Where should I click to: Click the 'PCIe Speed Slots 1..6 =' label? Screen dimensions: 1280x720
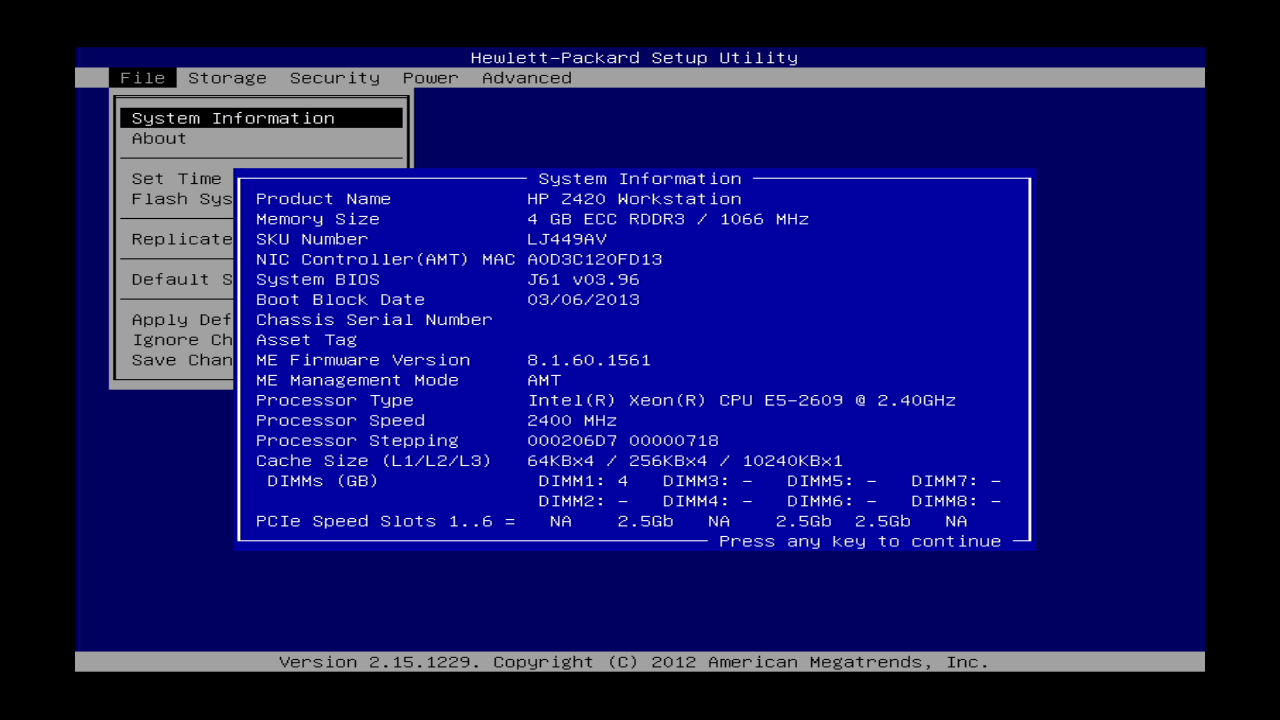click(x=386, y=521)
